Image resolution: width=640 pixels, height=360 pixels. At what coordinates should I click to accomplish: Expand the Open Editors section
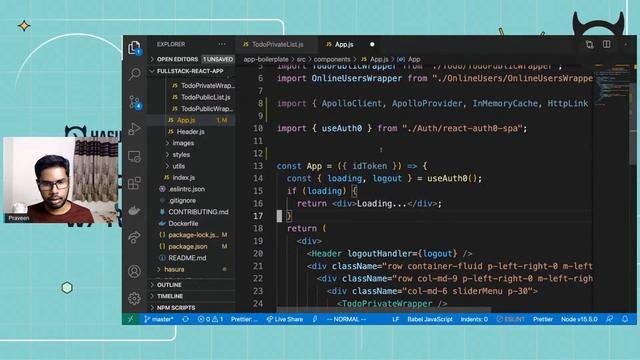[x=192, y=59]
